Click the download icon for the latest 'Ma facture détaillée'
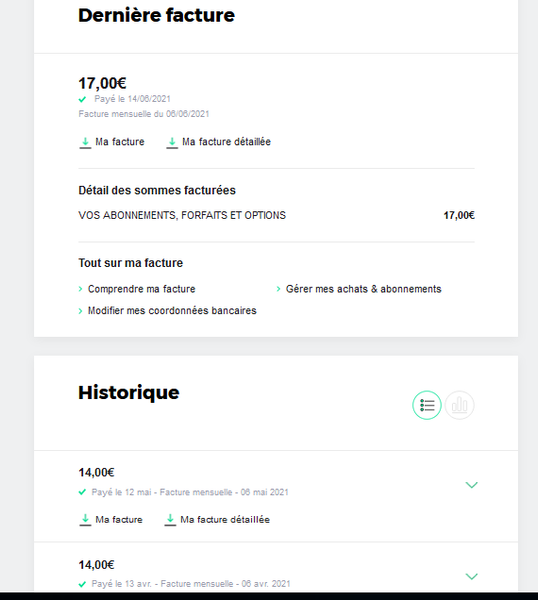 pos(172,143)
